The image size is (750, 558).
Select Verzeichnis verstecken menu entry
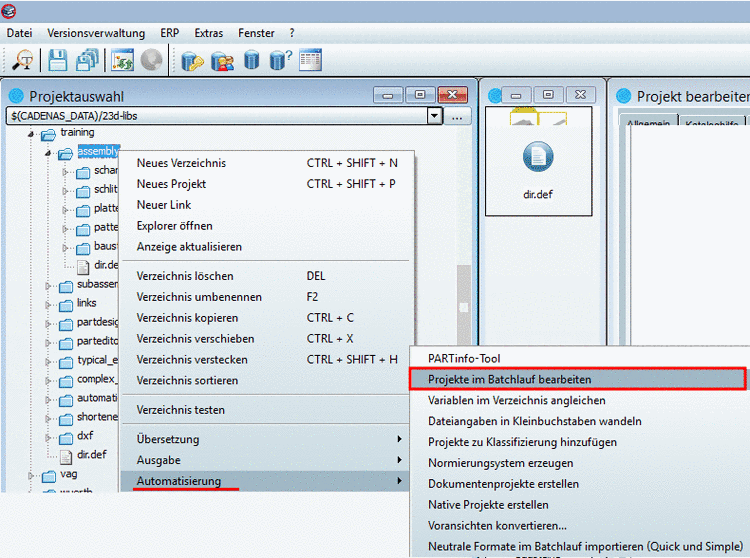tap(266, 360)
